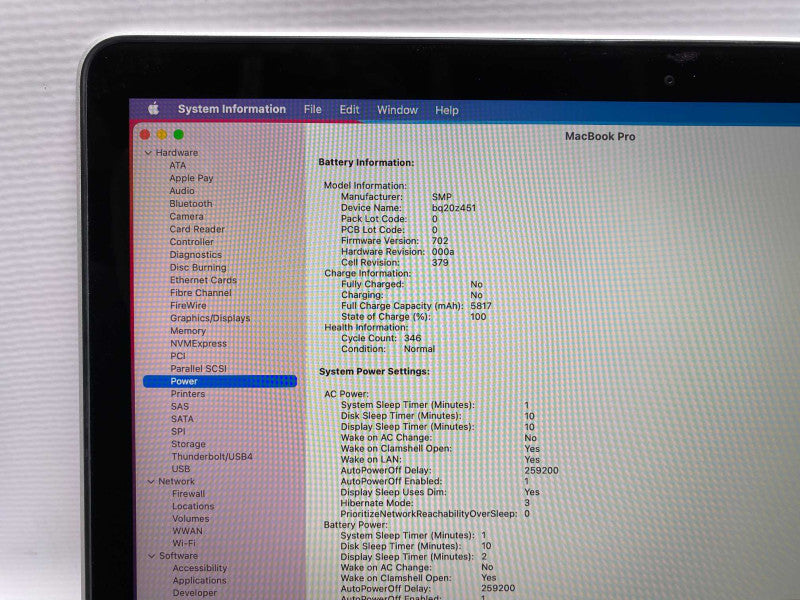The height and width of the screenshot is (600, 800).
Task: Select Applications under Software
Action: pos(199,581)
